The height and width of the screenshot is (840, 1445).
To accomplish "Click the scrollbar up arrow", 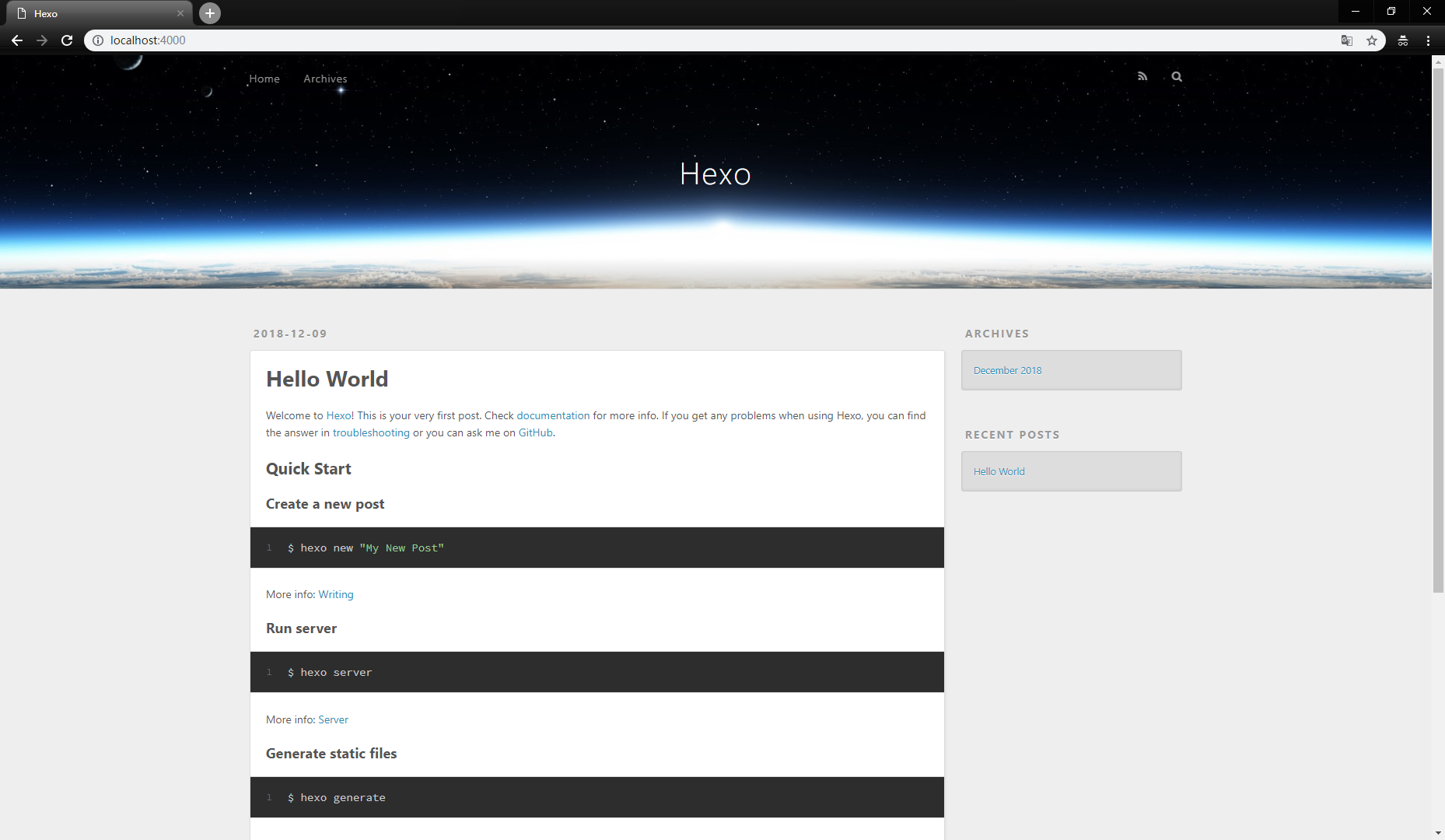I will (x=1438, y=61).
